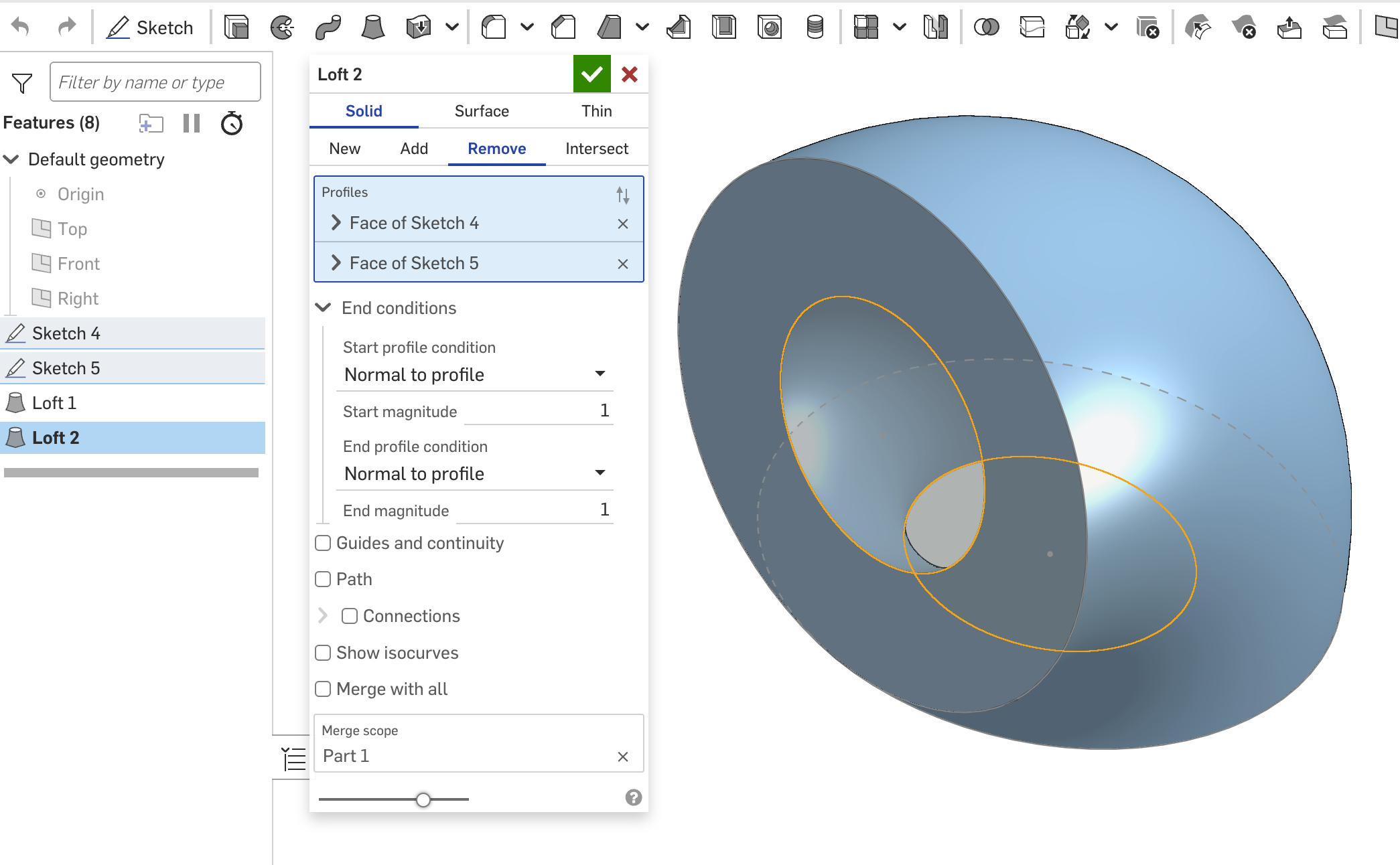Expand Face of Sketch 4 profile

(336, 223)
